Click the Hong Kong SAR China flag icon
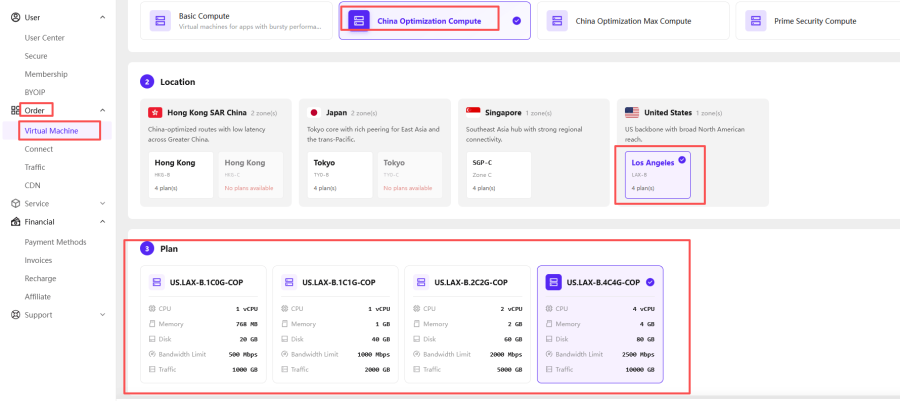 pos(155,112)
